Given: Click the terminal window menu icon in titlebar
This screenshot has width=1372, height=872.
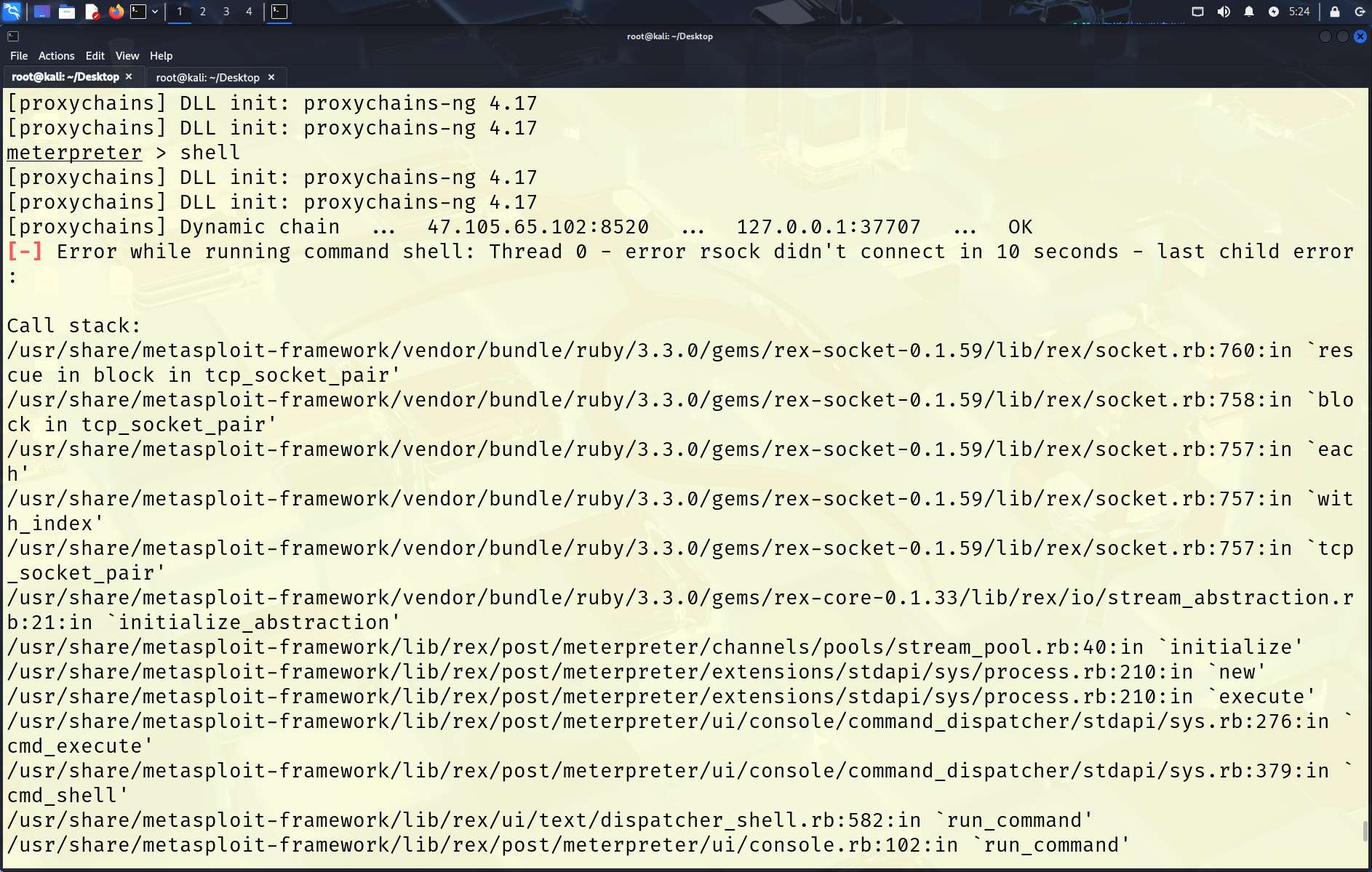Looking at the screenshot, I should pos(13,36).
